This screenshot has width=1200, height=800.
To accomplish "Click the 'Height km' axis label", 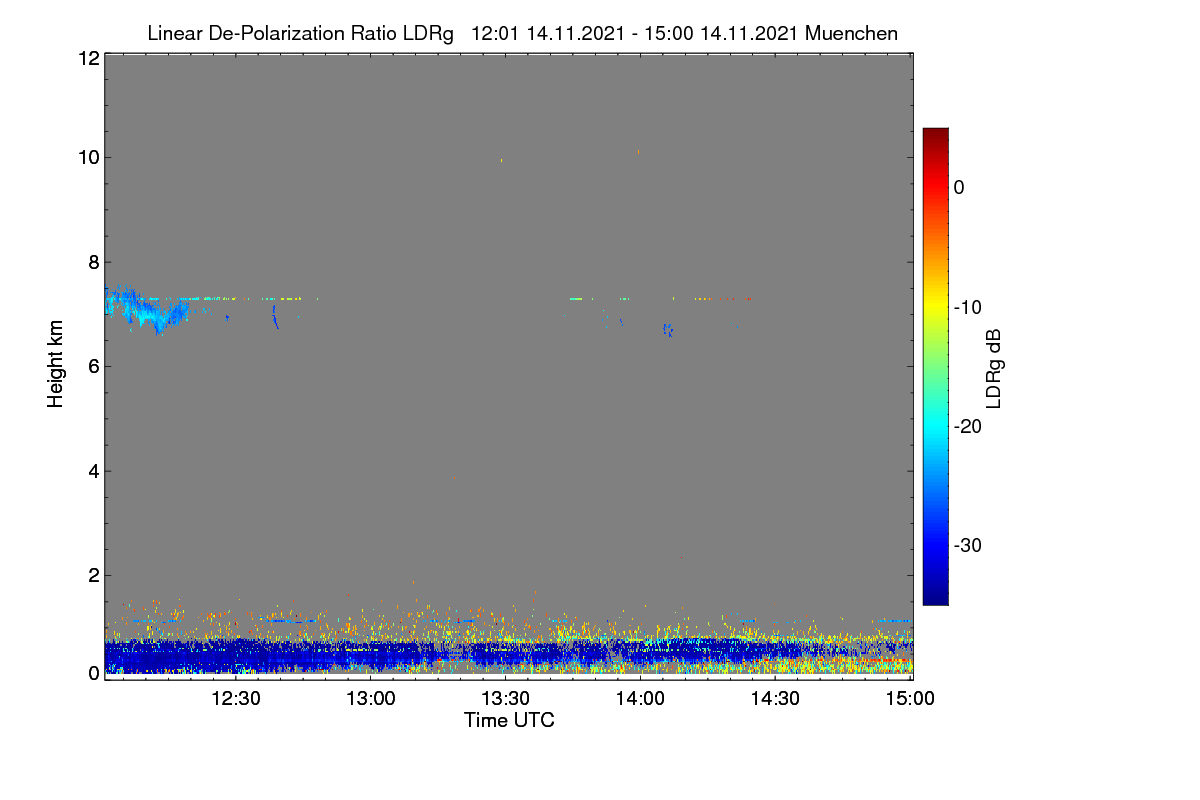I will pyautogui.click(x=56, y=364).
